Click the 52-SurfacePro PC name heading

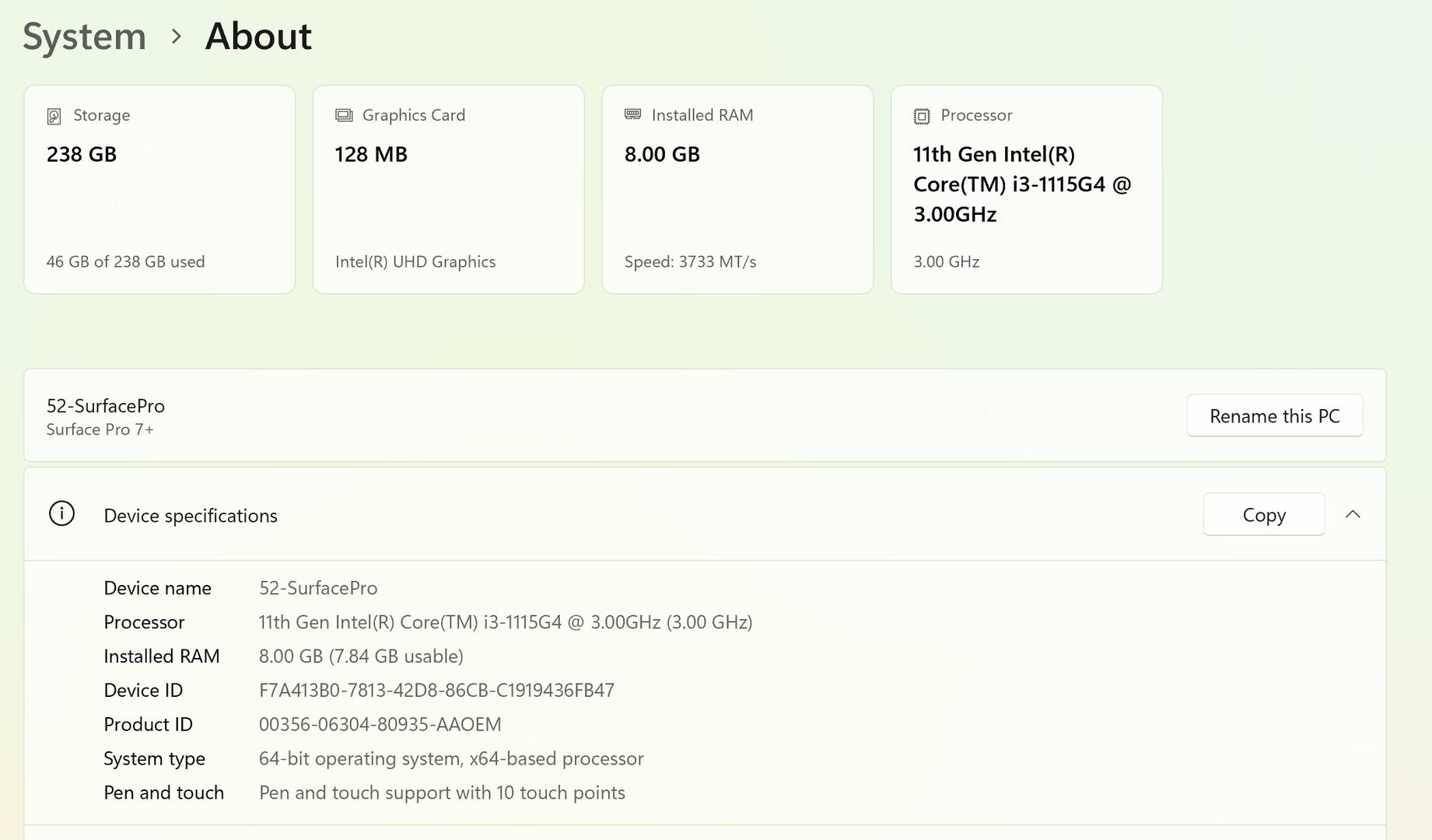click(x=106, y=406)
